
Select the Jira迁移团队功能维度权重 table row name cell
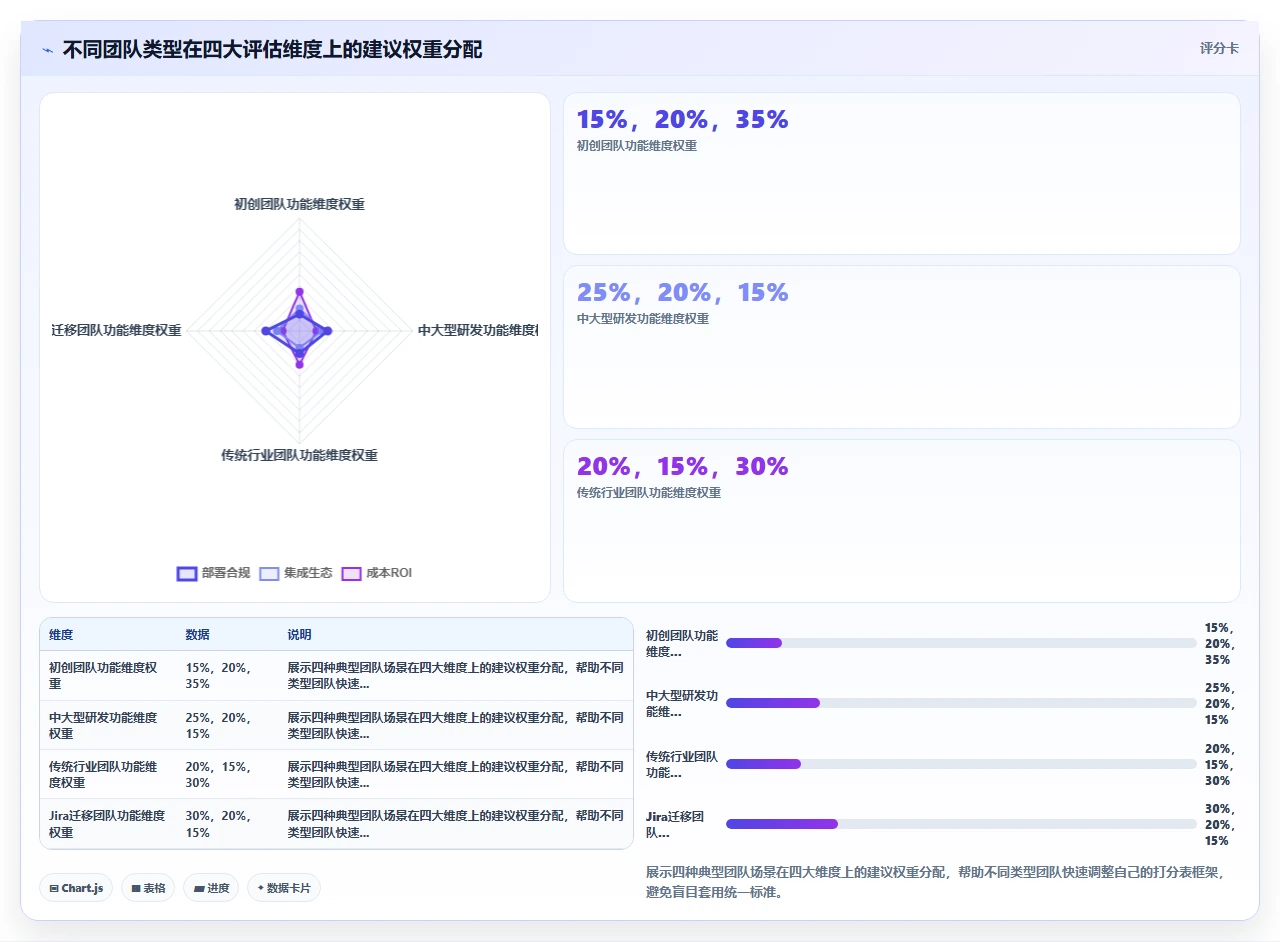[x=108, y=823]
